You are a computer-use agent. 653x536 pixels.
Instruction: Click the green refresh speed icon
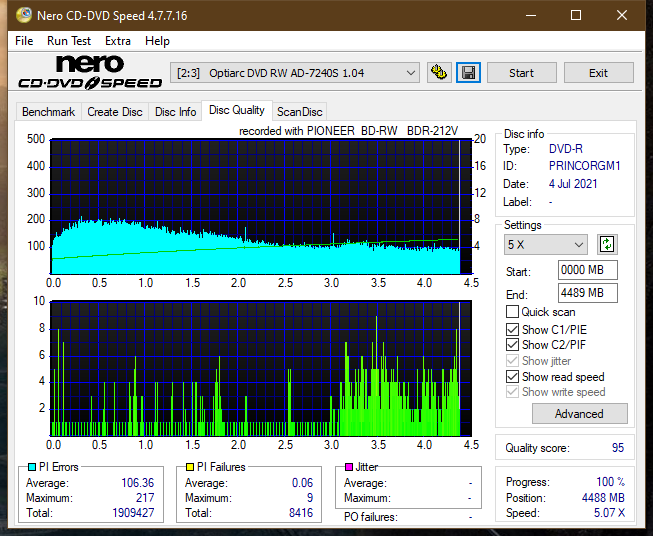click(x=607, y=244)
